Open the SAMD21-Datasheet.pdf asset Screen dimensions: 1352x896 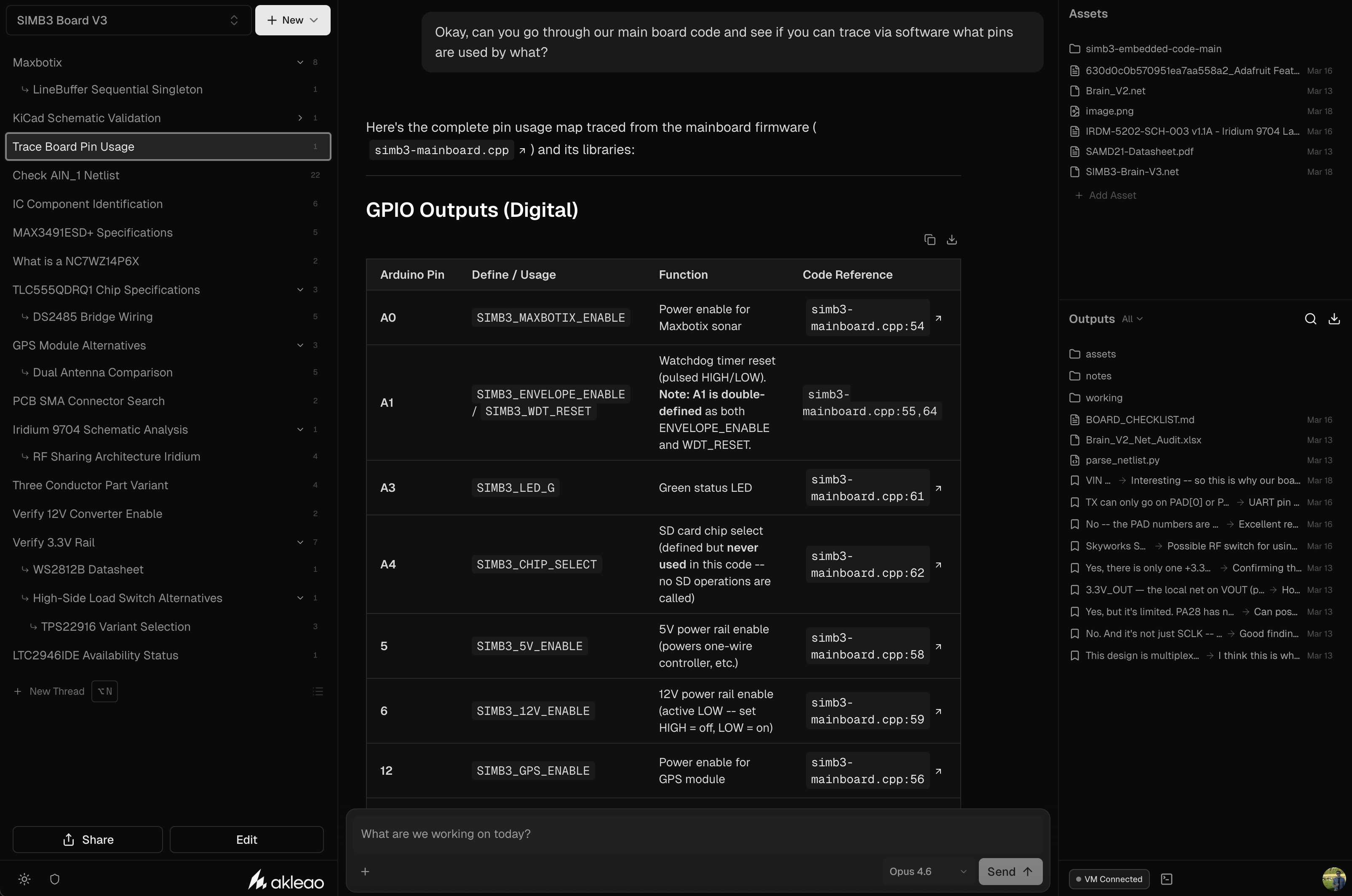click(1139, 152)
